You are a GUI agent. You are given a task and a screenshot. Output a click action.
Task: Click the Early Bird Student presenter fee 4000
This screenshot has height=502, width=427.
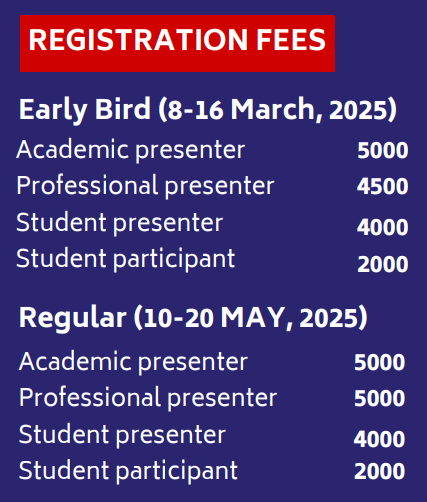click(x=383, y=227)
